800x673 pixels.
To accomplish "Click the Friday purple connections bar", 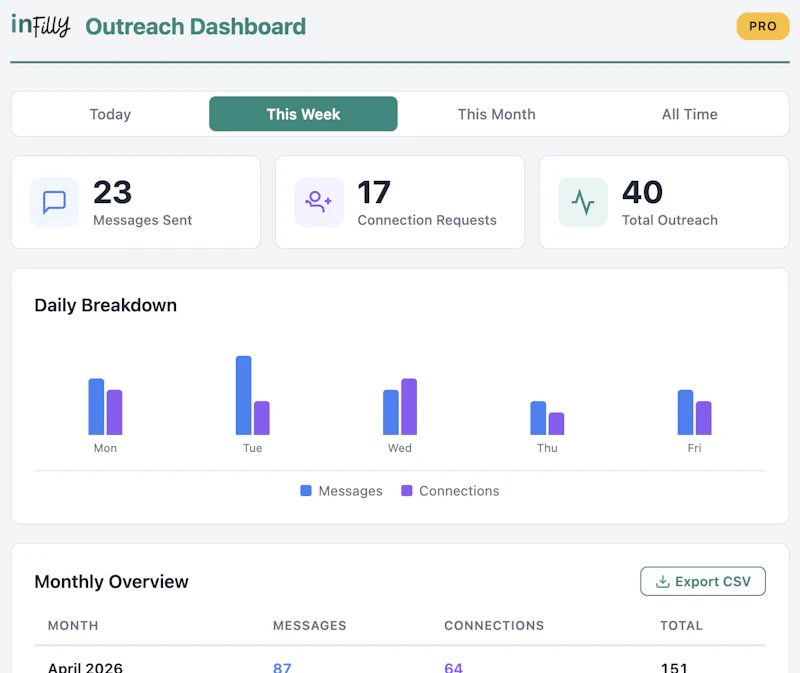I will pyautogui.click(x=704, y=418).
